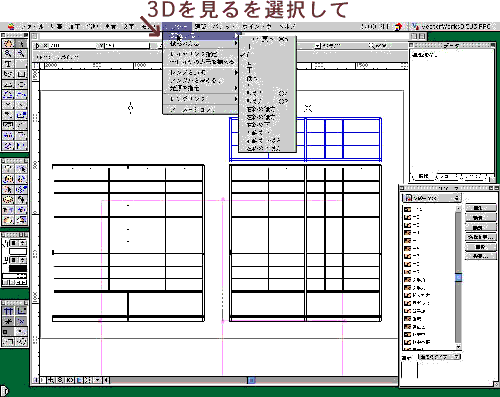Click the VectorWorks application switcher icon
This screenshot has height=397, width=500.
[x=415, y=26]
